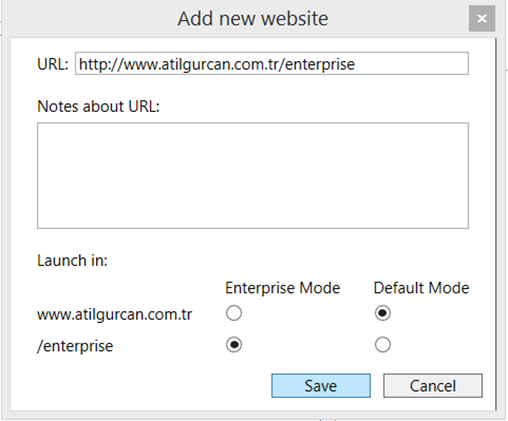Choose Enterprise Mode for /enterprise path
The image size is (508, 421).
point(234,345)
